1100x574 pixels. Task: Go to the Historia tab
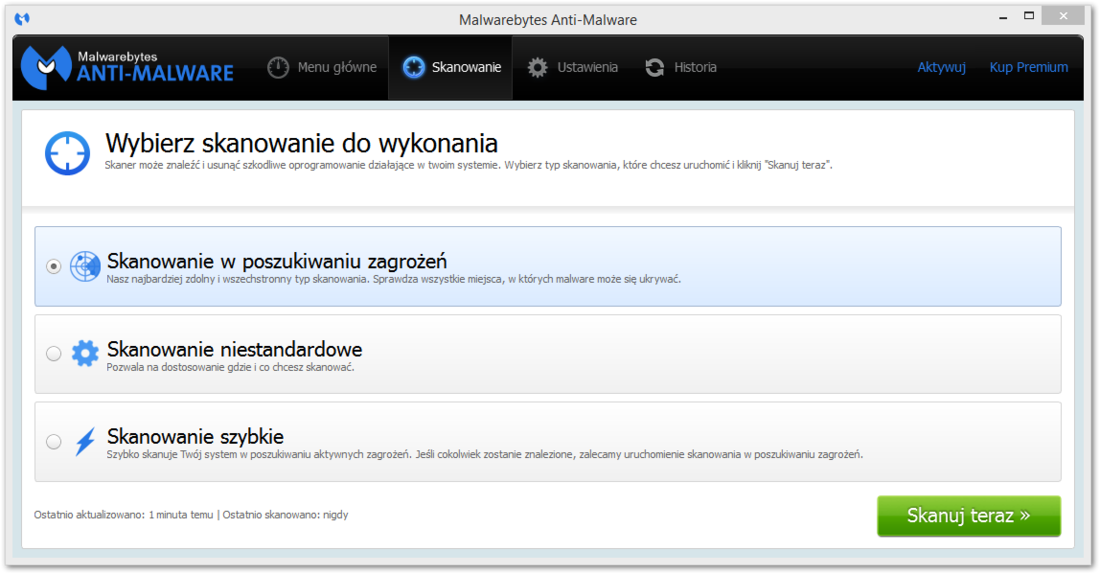click(x=681, y=67)
